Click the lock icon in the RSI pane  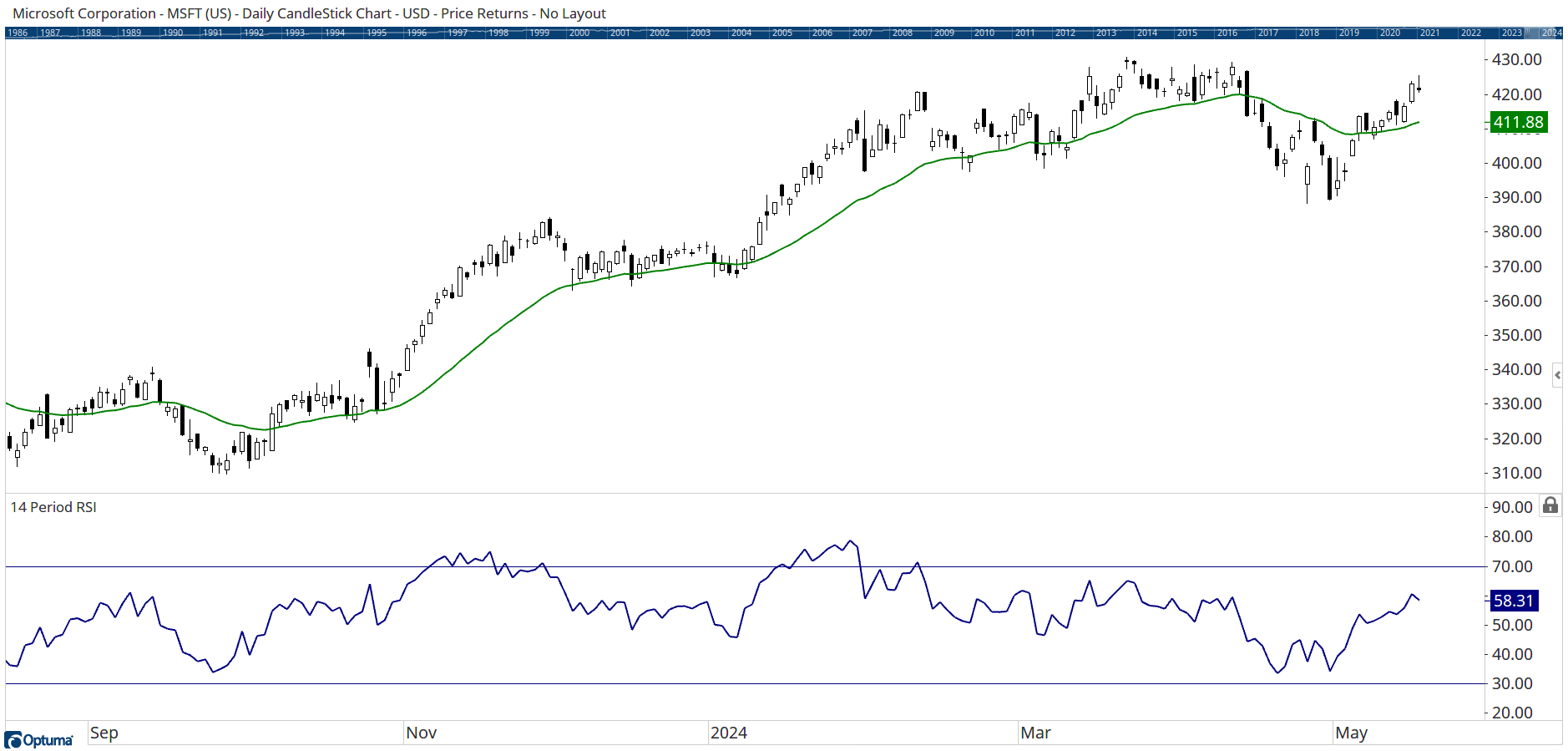coord(1550,505)
